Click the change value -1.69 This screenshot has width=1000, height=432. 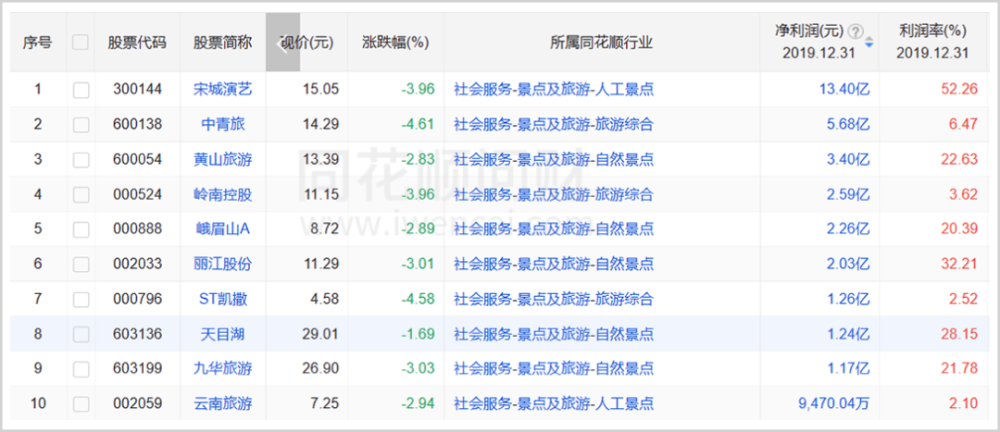[418, 334]
